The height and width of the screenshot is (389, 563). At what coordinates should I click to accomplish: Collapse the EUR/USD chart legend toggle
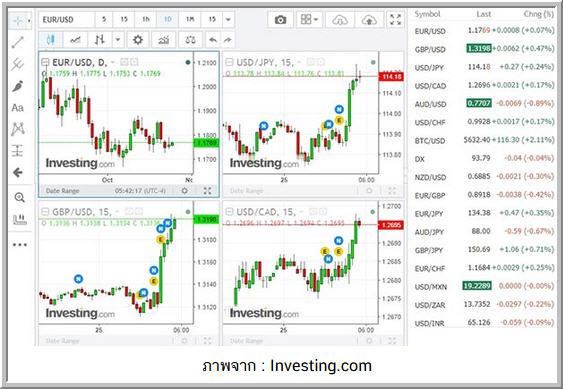click(x=45, y=62)
